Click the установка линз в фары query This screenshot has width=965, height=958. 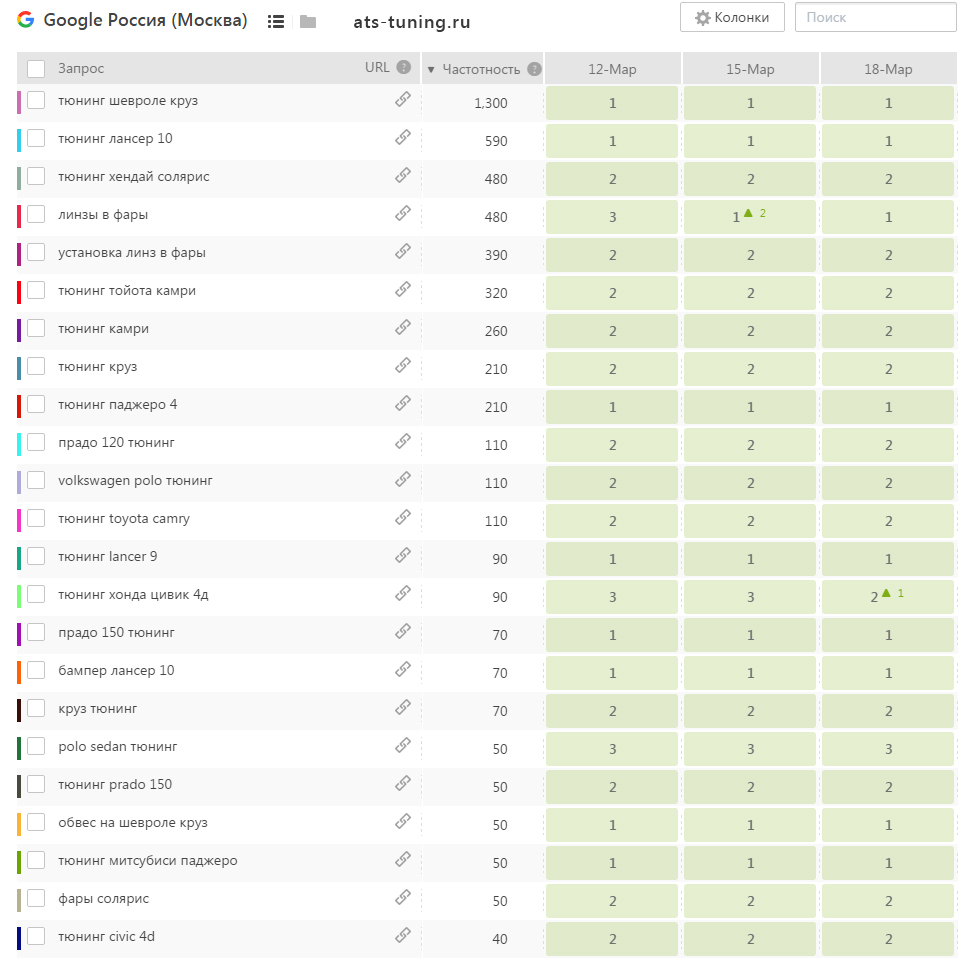click(x=132, y=253)
